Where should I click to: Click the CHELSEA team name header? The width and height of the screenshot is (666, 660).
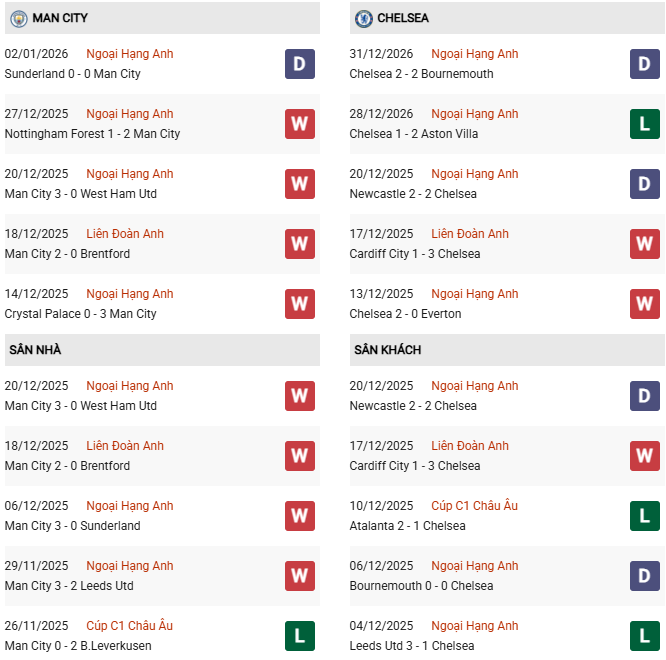pyautogui.click(x=403, y=18)
